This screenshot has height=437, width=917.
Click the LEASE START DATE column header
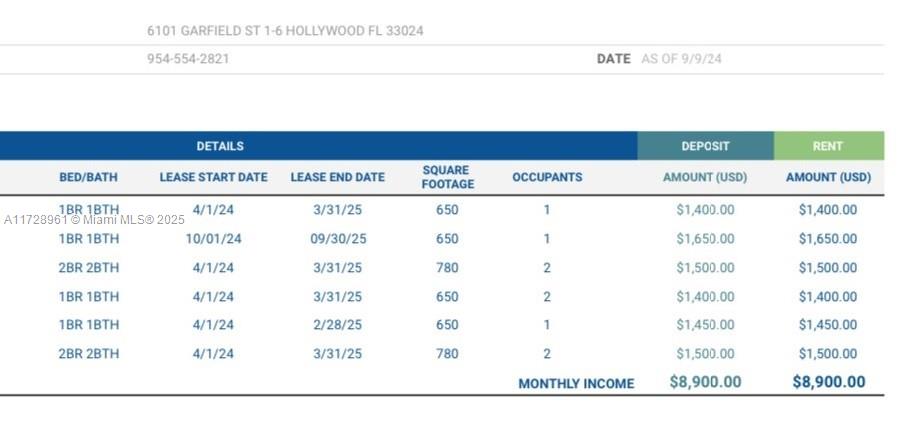(x=213, y=177)
